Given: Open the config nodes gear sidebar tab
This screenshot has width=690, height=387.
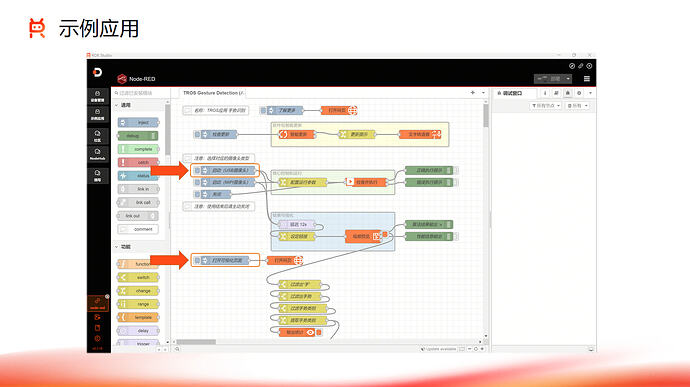Looking at the screenshot, I should pos(579,93).
